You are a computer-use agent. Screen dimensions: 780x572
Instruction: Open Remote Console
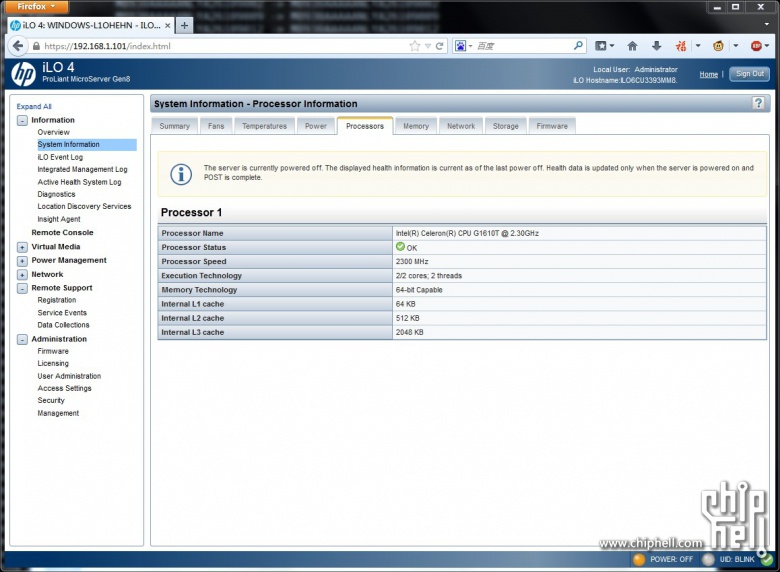pos(62,233)
